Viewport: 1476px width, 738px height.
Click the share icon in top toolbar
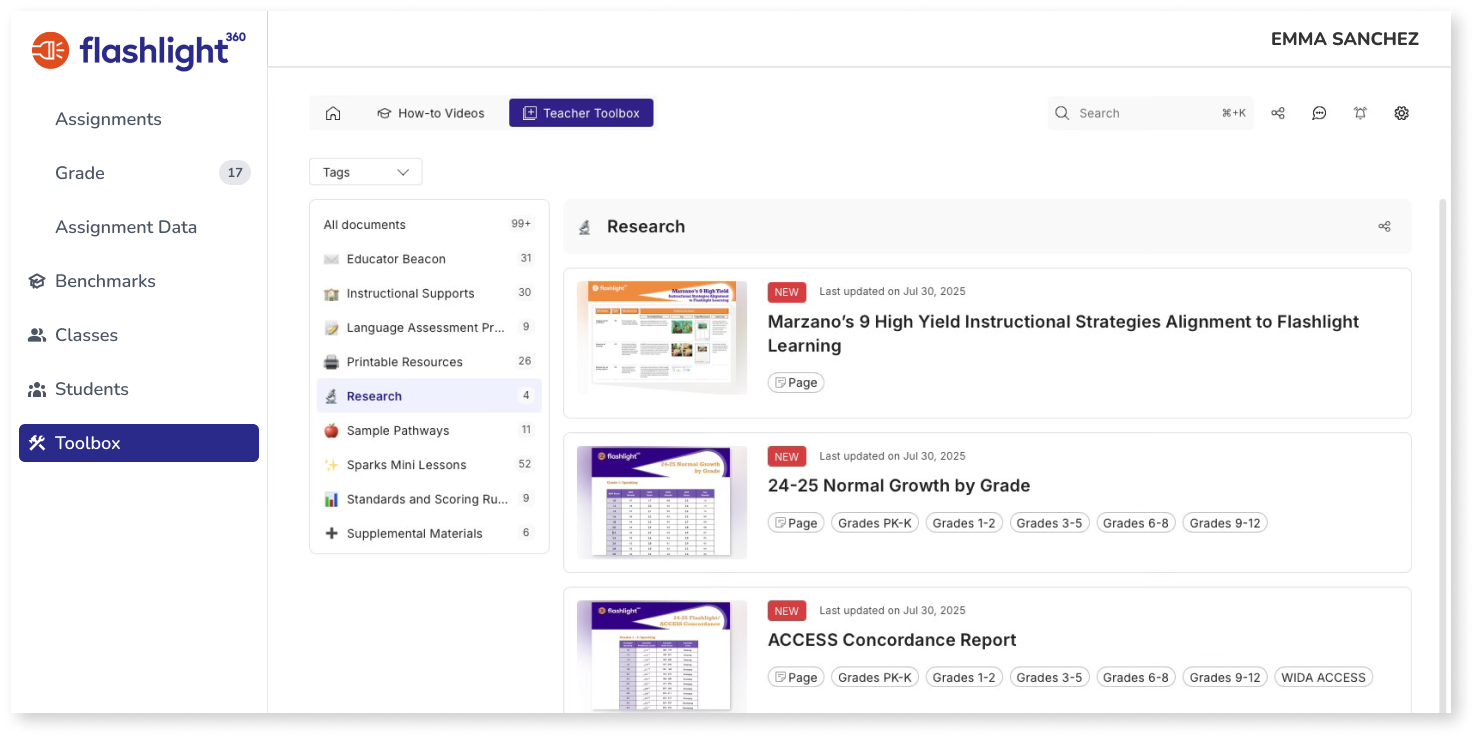coord(1278,113)
